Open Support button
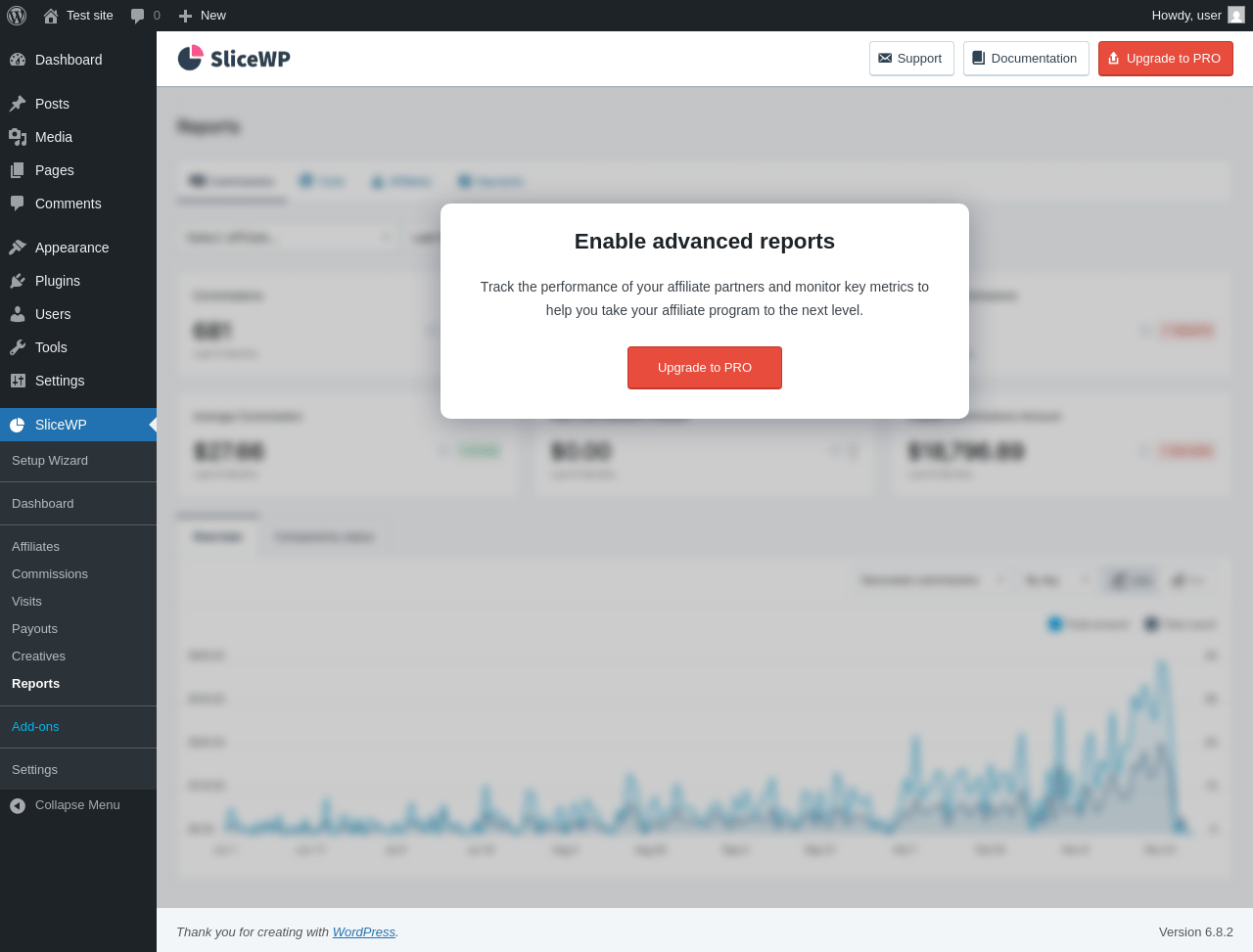 tap(911, 59)
